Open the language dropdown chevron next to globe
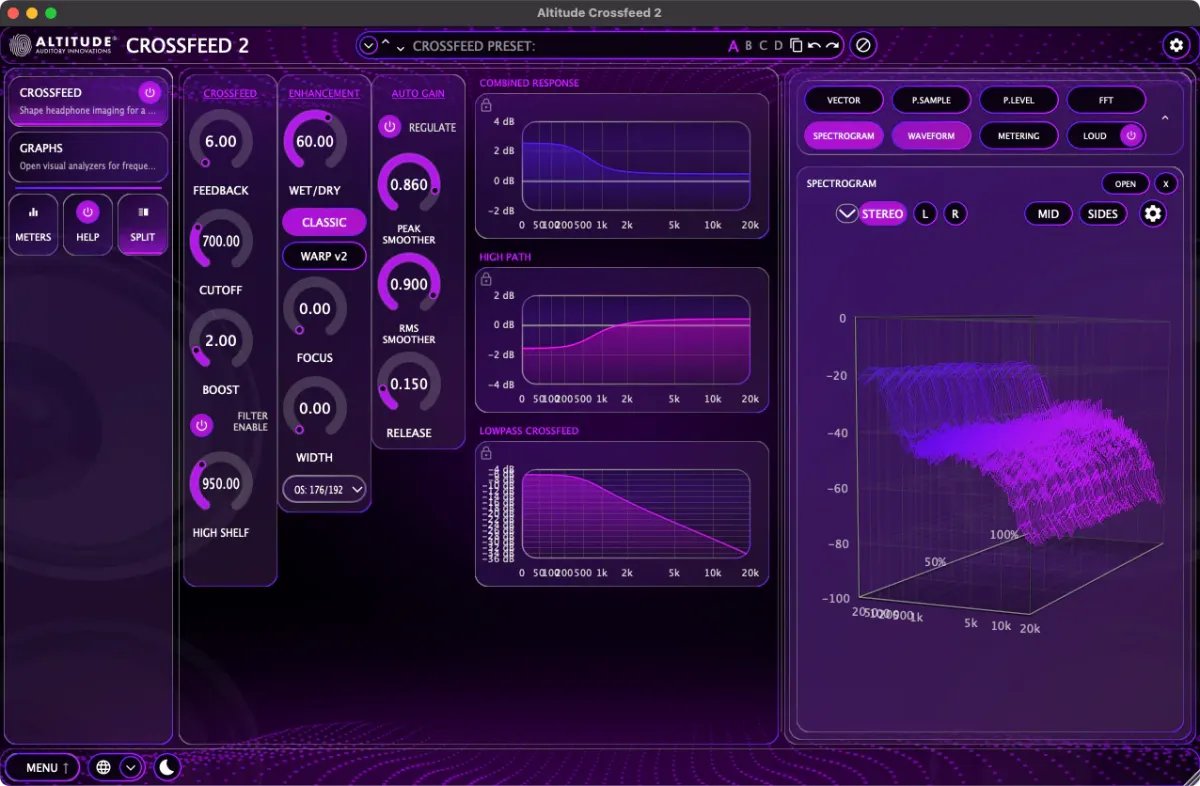This screenshot has height=786, width=1200. coord(131,767)
